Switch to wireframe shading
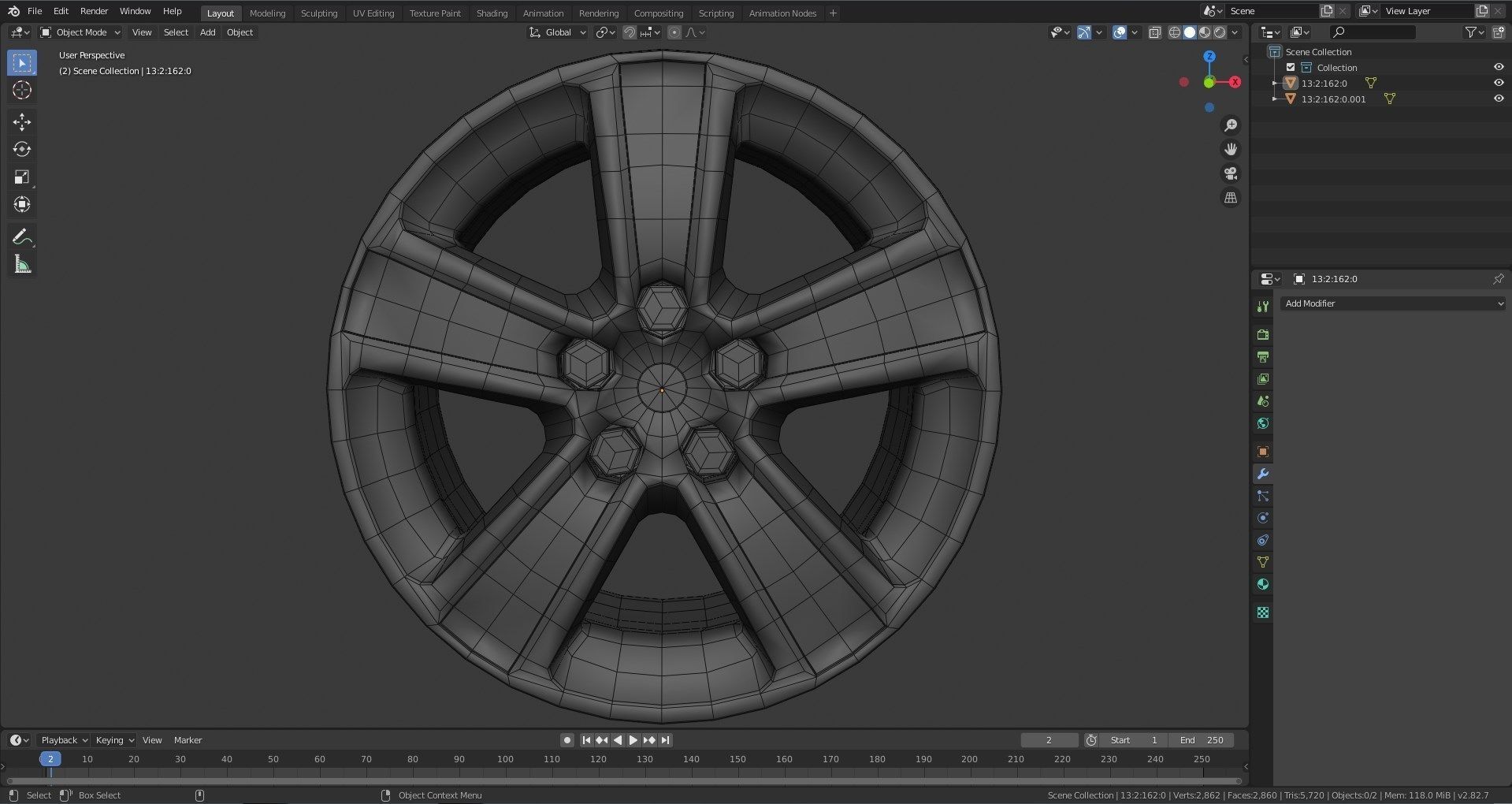The height and width of the screenshot is (804, 1512). pyautogui.click(x=1175, y=32)
